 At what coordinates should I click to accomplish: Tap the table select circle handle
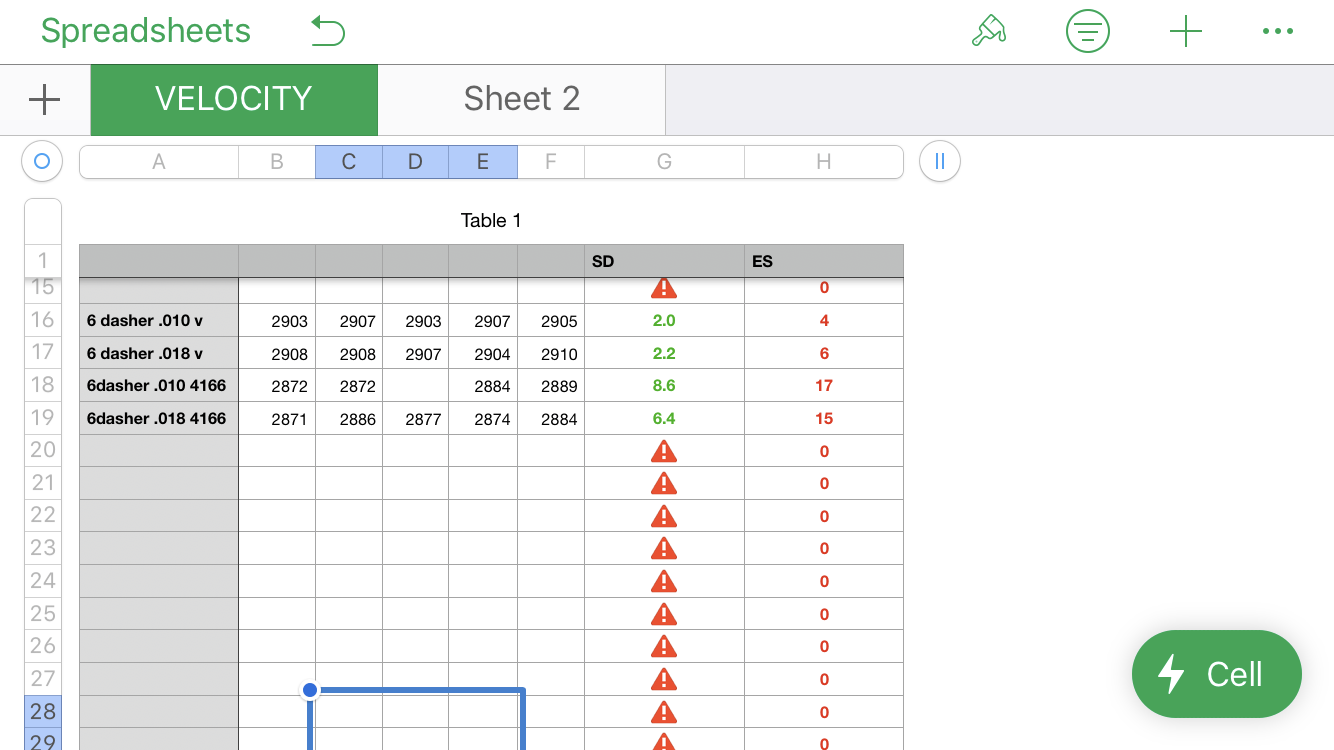pyautogui.click(x=42, y=161)
